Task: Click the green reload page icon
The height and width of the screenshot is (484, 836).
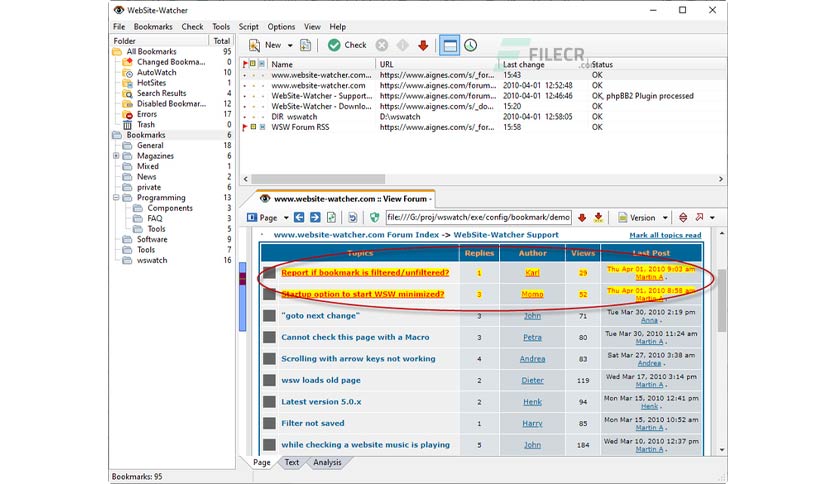Action: click(x=332, y=217)
